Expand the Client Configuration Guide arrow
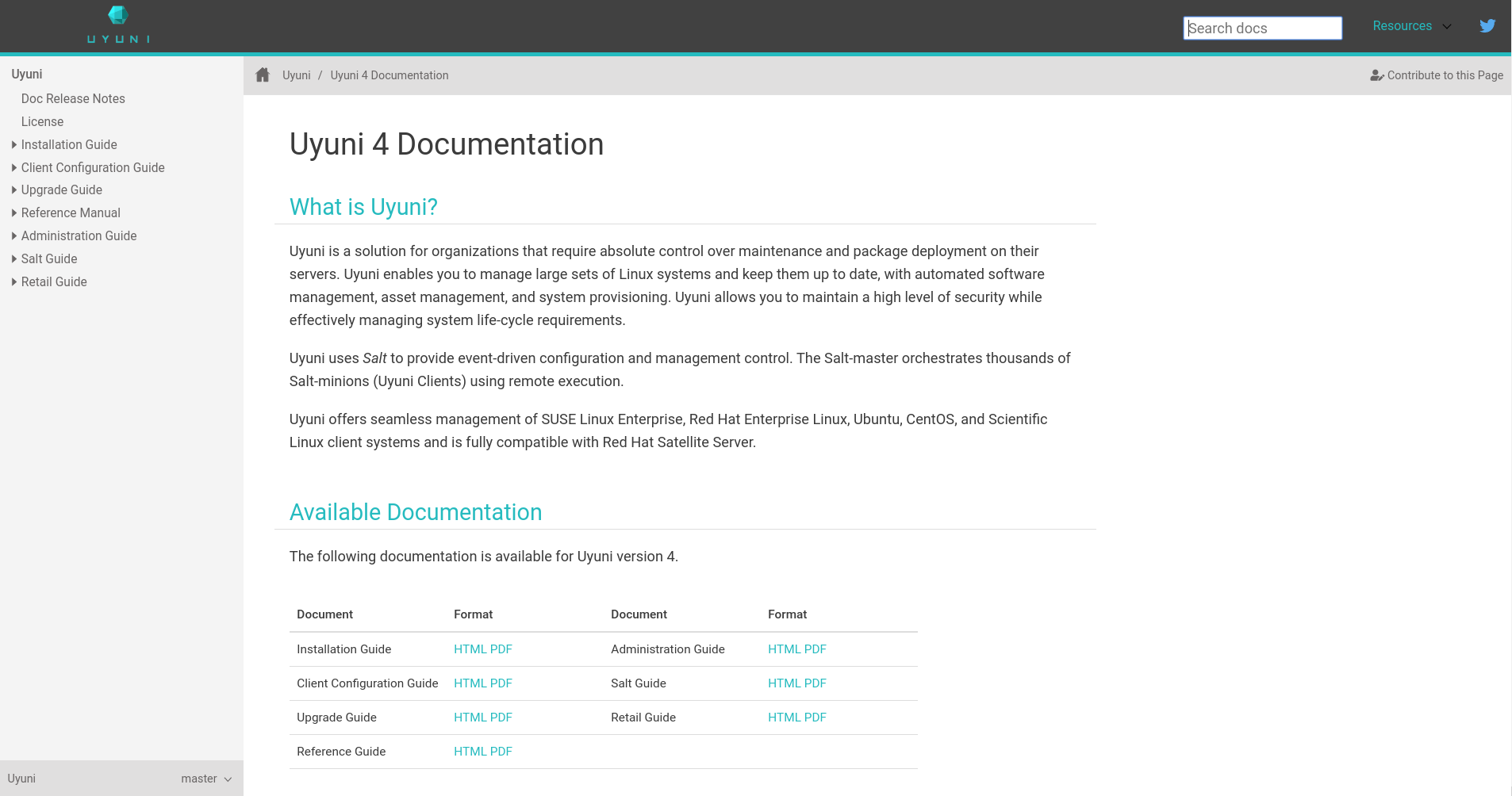 pos(14,167)
